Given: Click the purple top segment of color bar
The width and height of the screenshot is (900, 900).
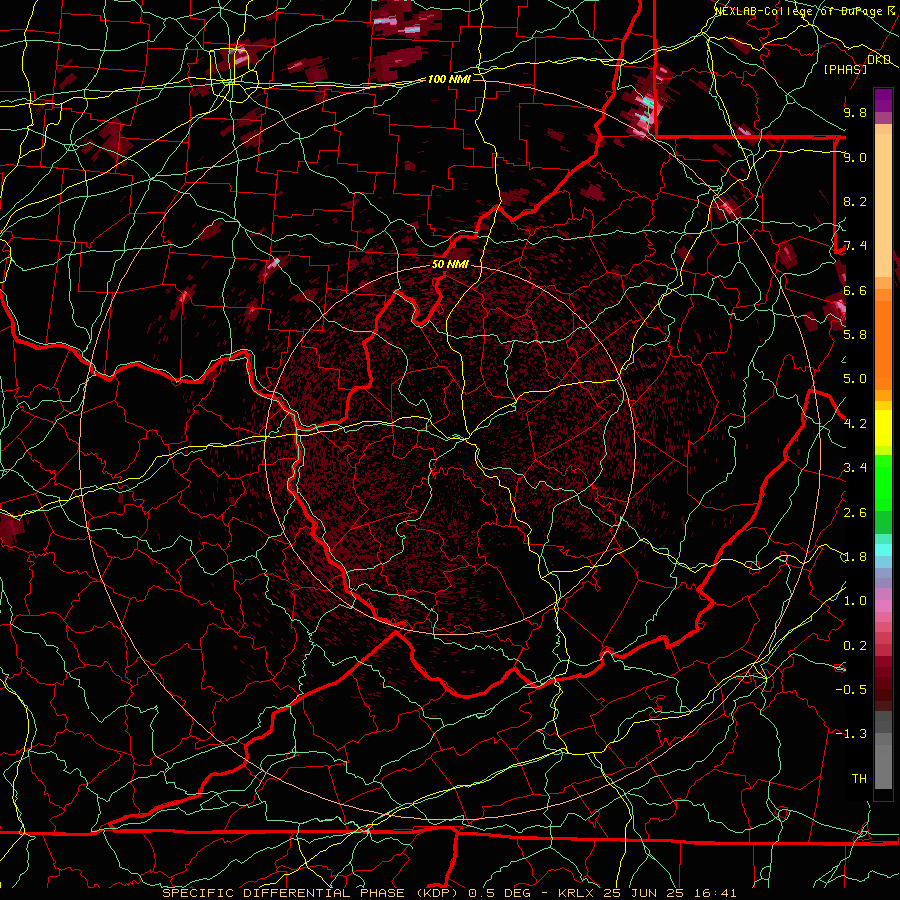Looking at the screenshot, I should click(883, 100).
